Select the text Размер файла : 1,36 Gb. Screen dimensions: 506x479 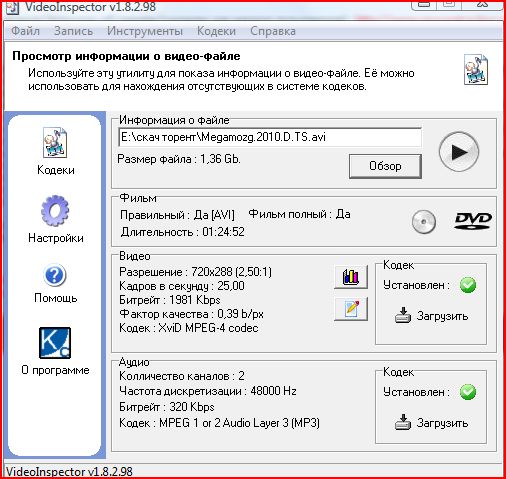click(179, 159)
